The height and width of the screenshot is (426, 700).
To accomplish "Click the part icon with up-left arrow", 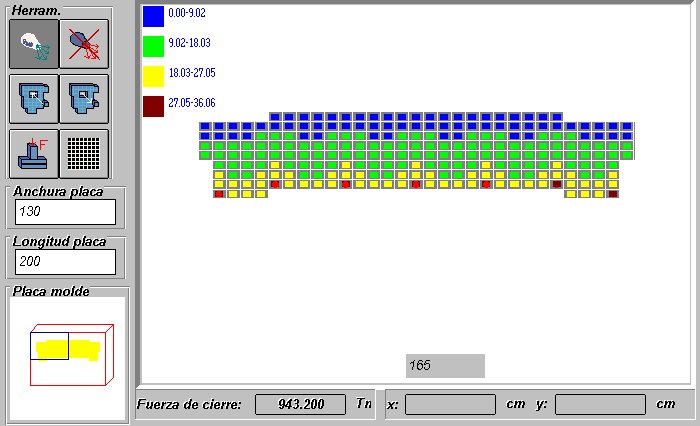I will (34, 98).
